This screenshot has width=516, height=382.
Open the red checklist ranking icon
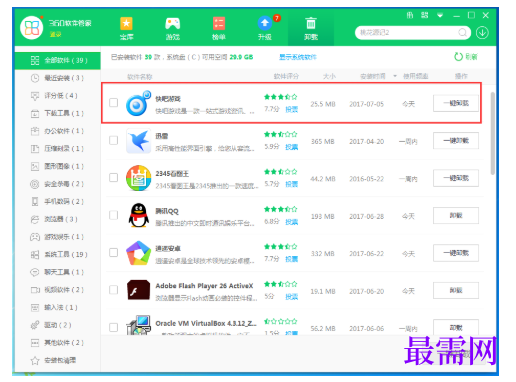tap(219, 24)
